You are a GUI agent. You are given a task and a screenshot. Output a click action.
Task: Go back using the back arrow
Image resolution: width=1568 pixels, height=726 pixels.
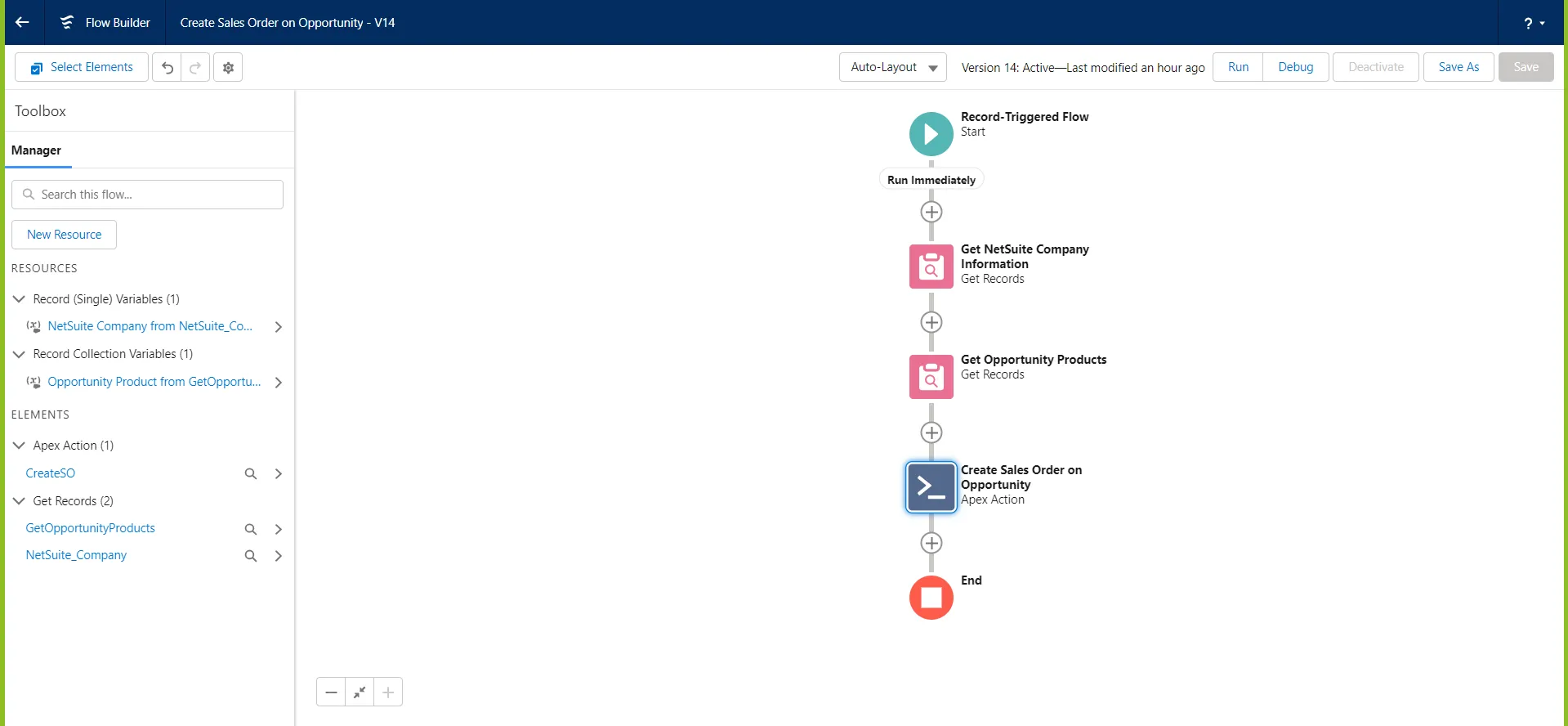(x=23, y=22)
